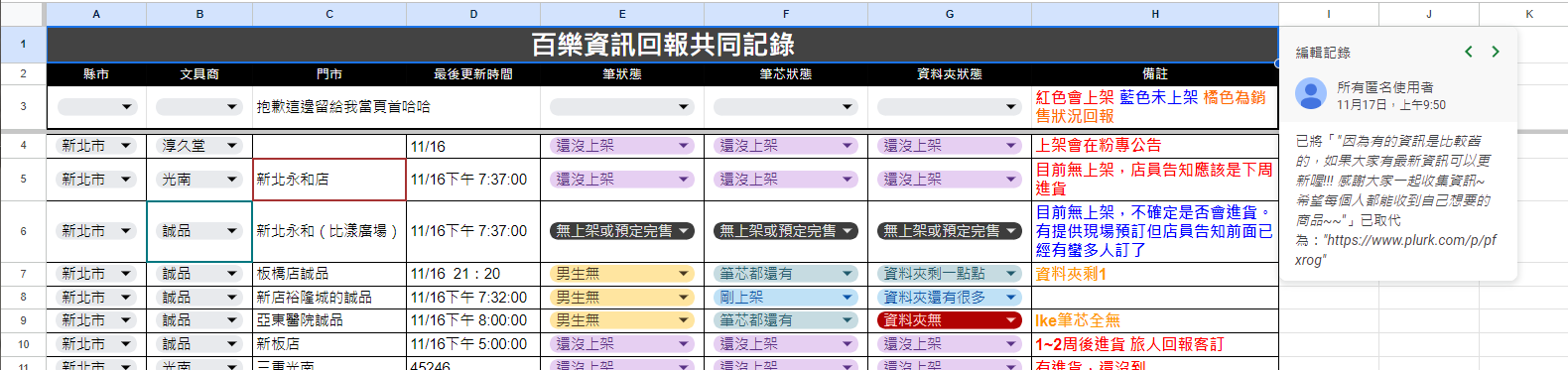Click cell with 11/16下午 8:00:00 timestamp
The image size is (1568, 370).
pos(473,320)
